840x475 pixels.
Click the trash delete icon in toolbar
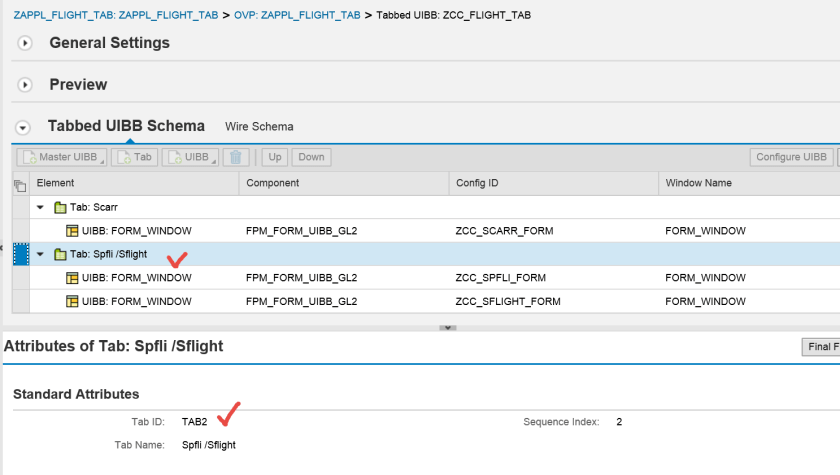(x=235, y=157)
